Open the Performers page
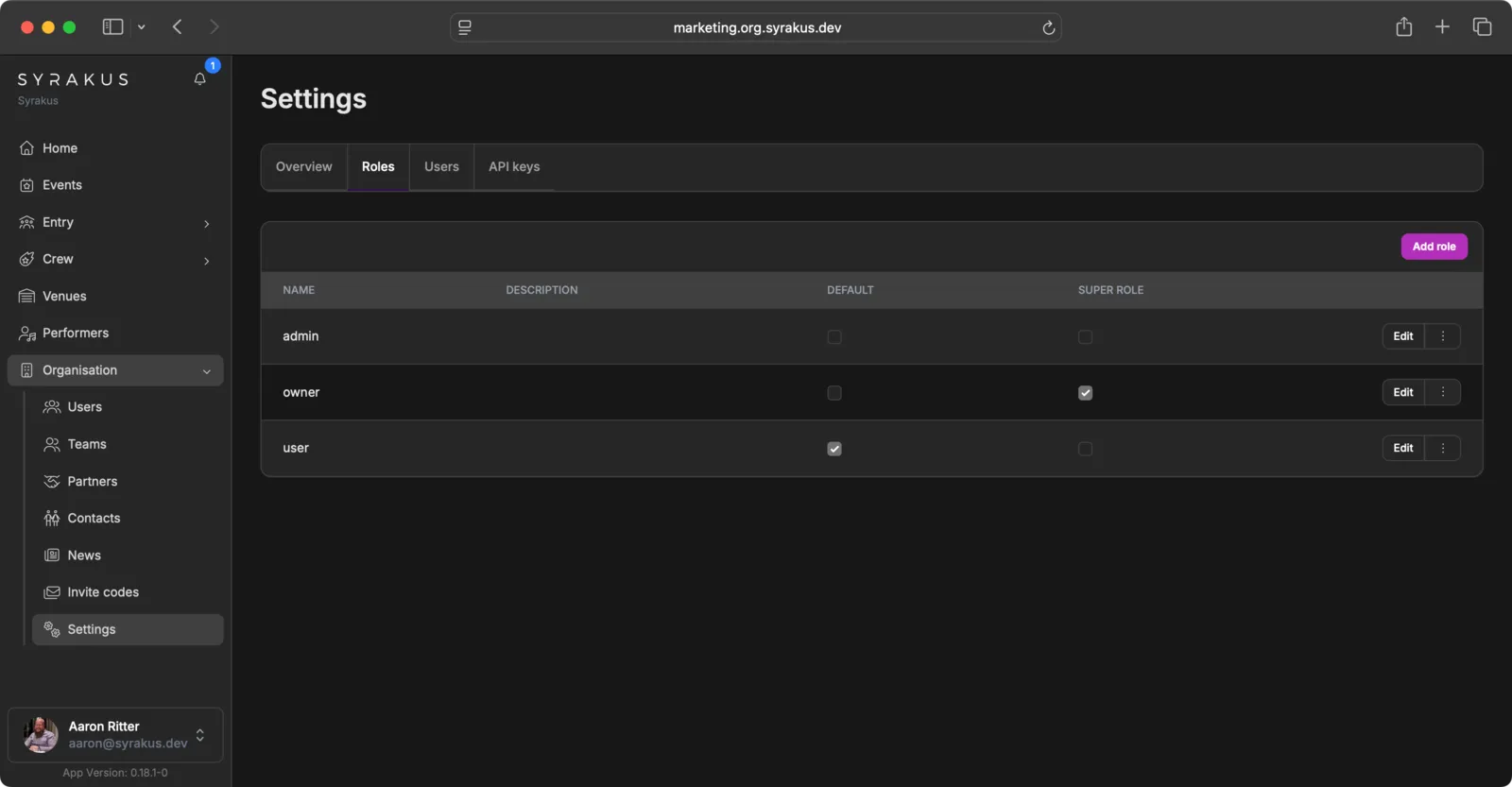The width and height of the screenshot is (1512, 787). pyautogui.click(x=75, y=333)
